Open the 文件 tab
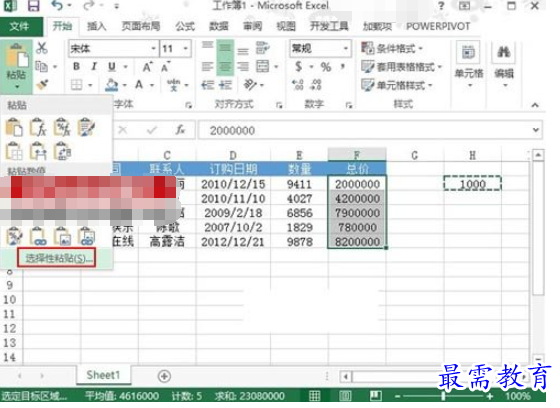 pyautogui.click(x=20, y=26)
